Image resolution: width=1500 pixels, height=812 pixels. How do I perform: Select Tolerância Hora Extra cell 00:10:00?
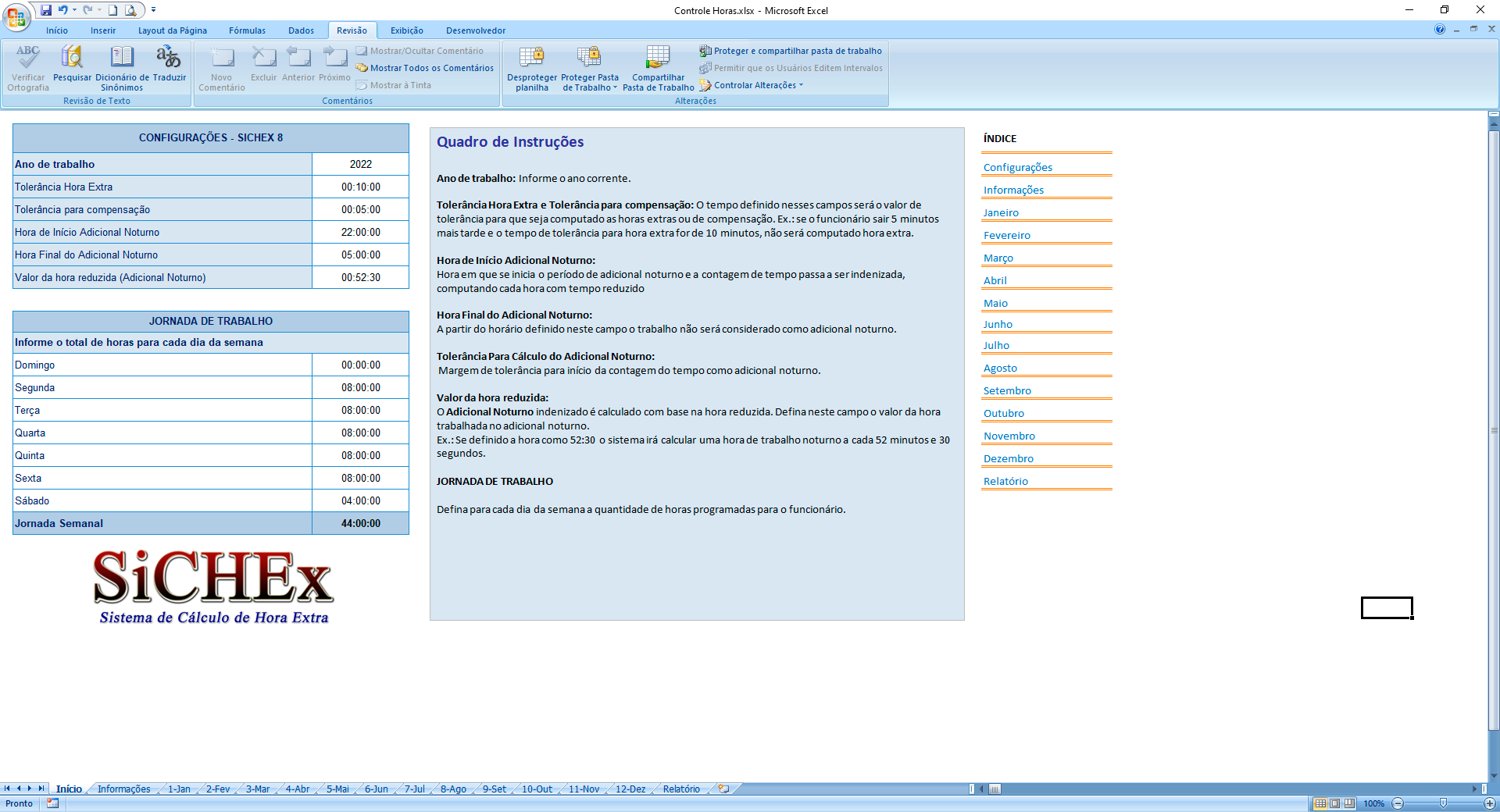click(361, 187)
